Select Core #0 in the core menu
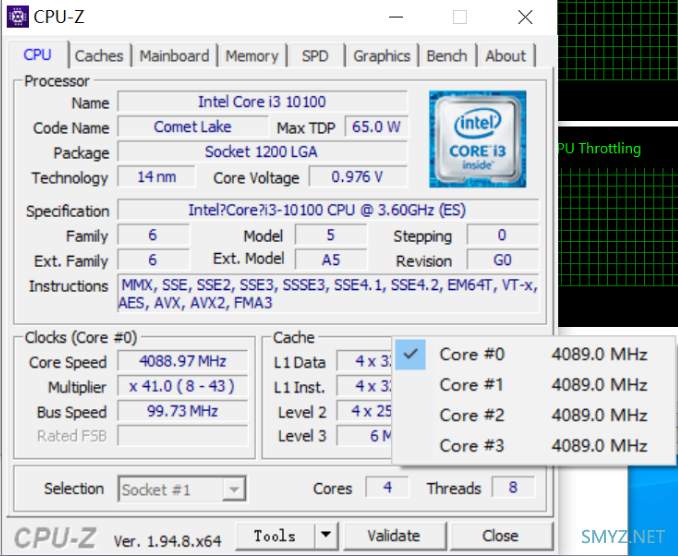678x556 pixels. (x=534, y=355)
